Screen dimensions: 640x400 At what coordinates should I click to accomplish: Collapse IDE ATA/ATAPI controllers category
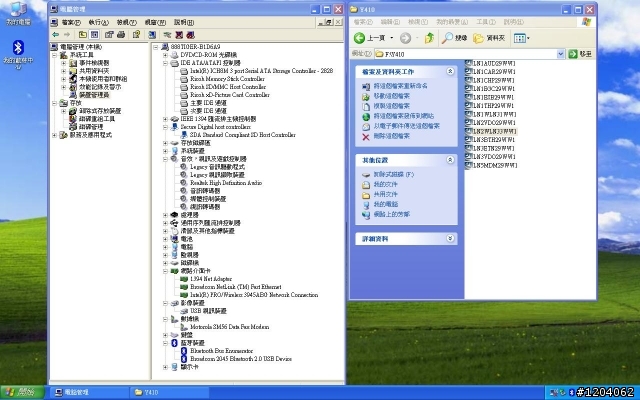point(165,63)
